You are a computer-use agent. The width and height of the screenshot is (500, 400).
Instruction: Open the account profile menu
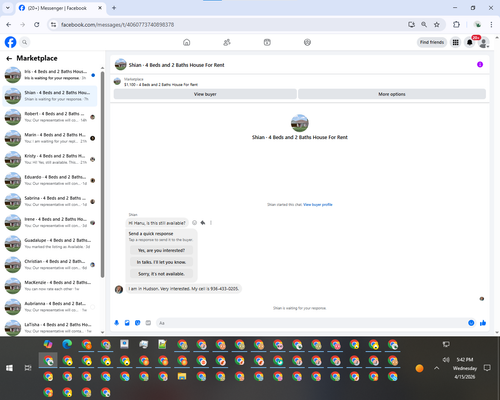pyautogui.click(x=484, y=42)
